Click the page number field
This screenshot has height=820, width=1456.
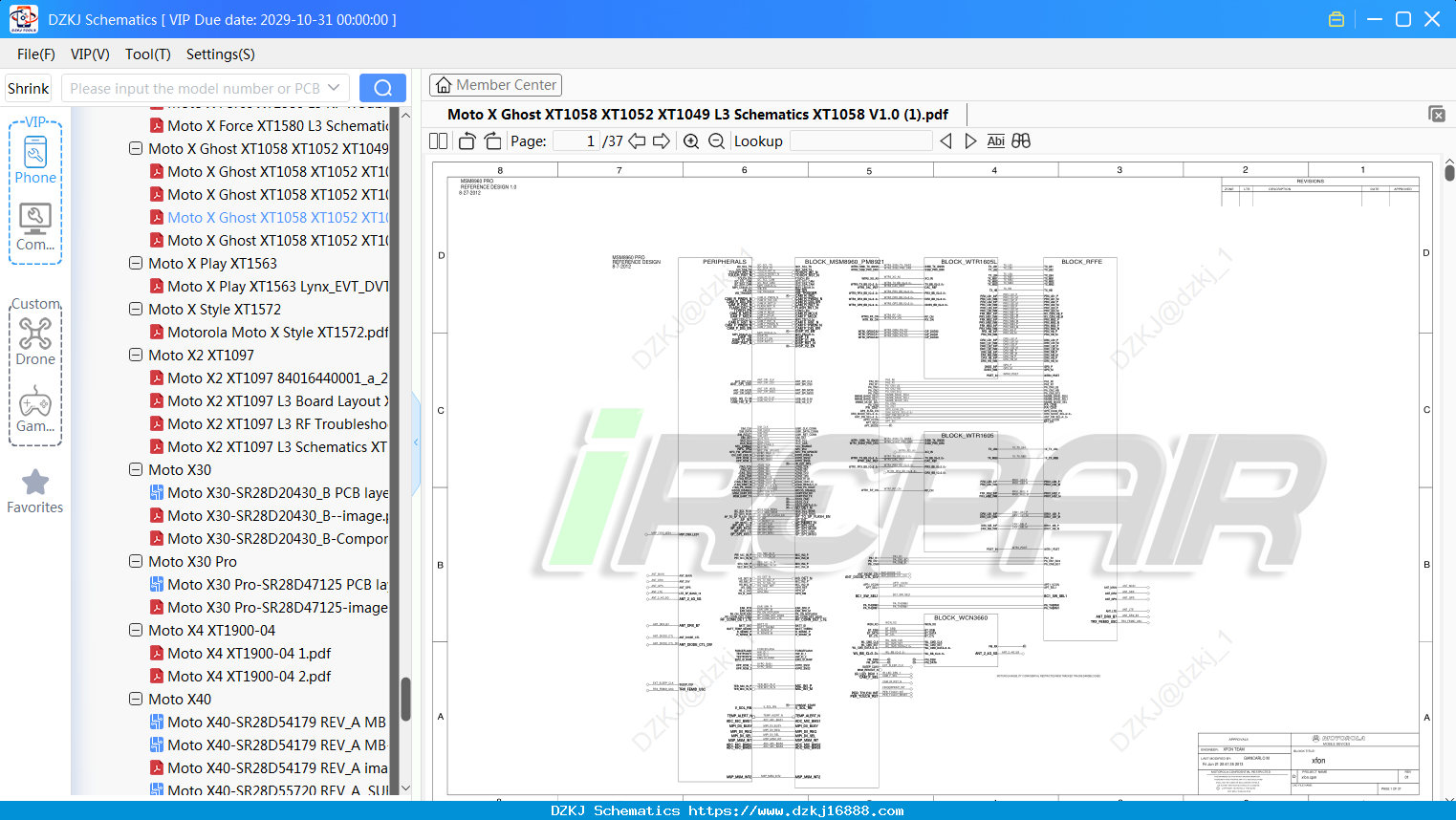(576, 141)
